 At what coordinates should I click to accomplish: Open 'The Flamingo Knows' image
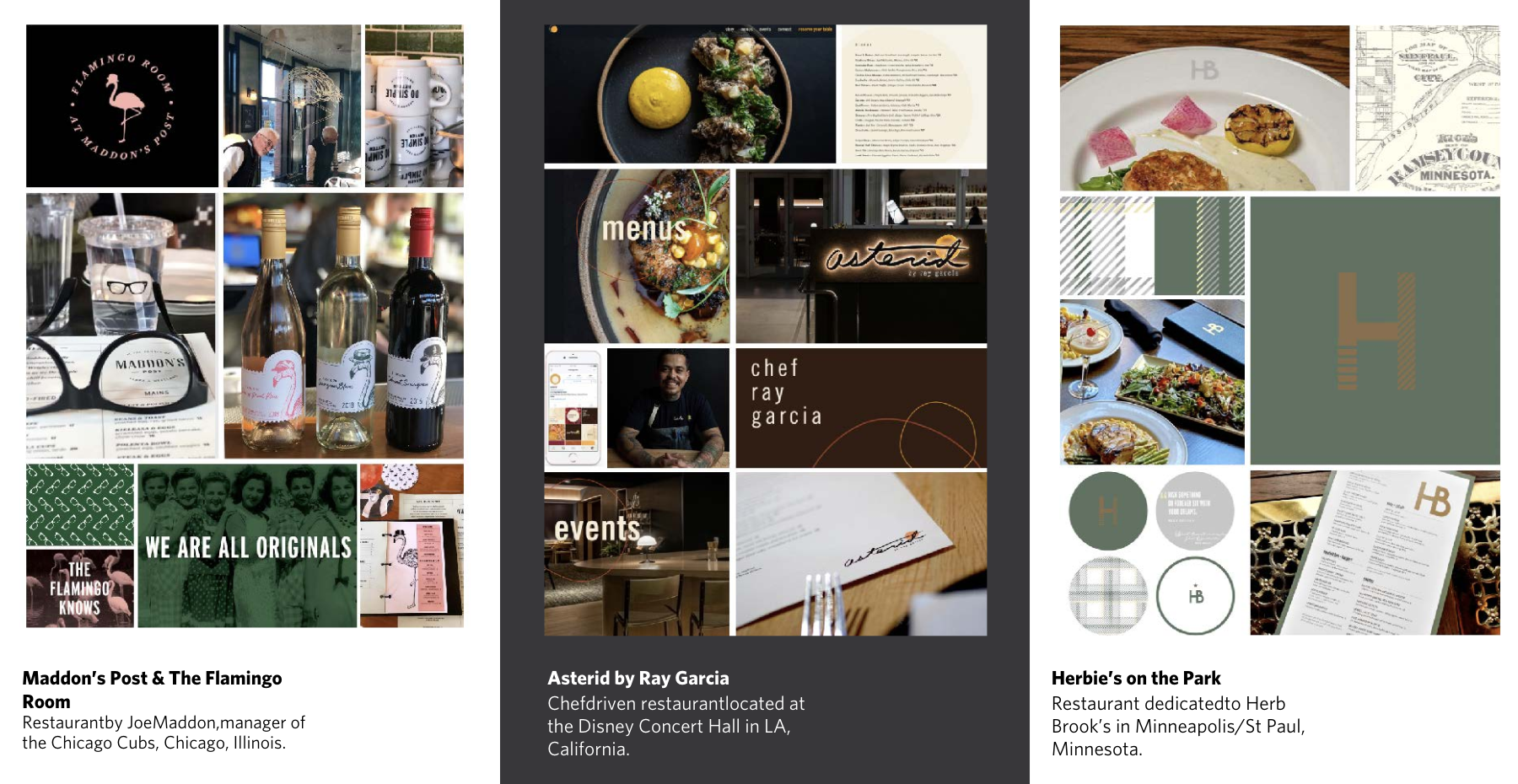coord(80,588)
